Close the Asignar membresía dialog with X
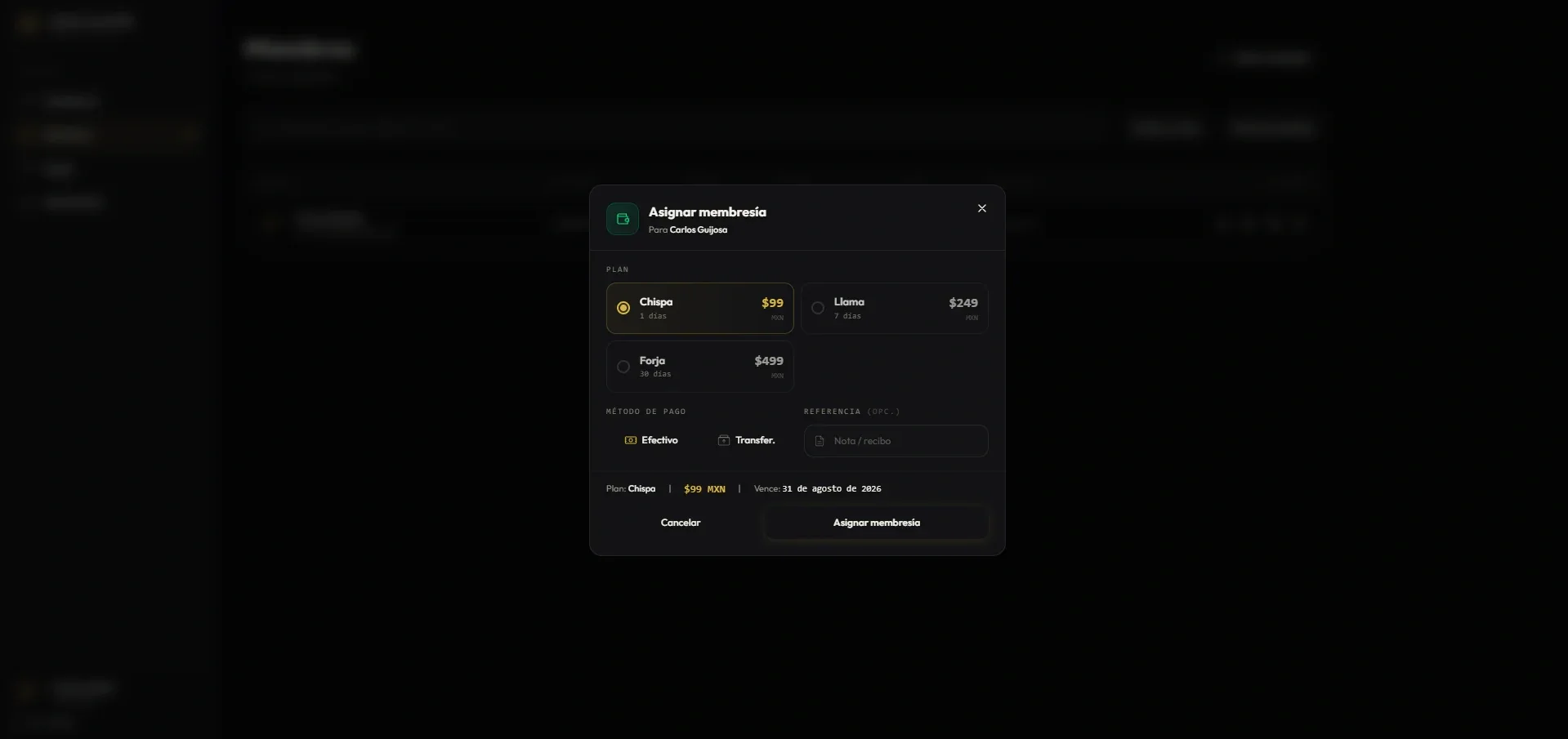Image resolution: width=1568 pixels, height=739 pixels. (982, 208)
